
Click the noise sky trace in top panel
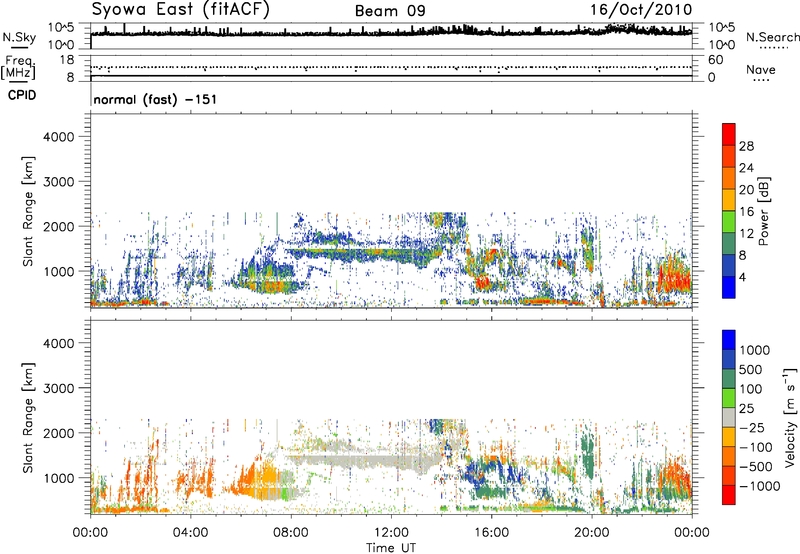click(x=391, y=33)
